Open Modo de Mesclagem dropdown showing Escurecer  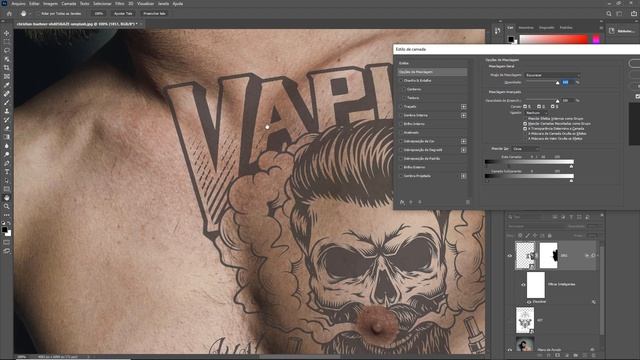click(552, 75)
